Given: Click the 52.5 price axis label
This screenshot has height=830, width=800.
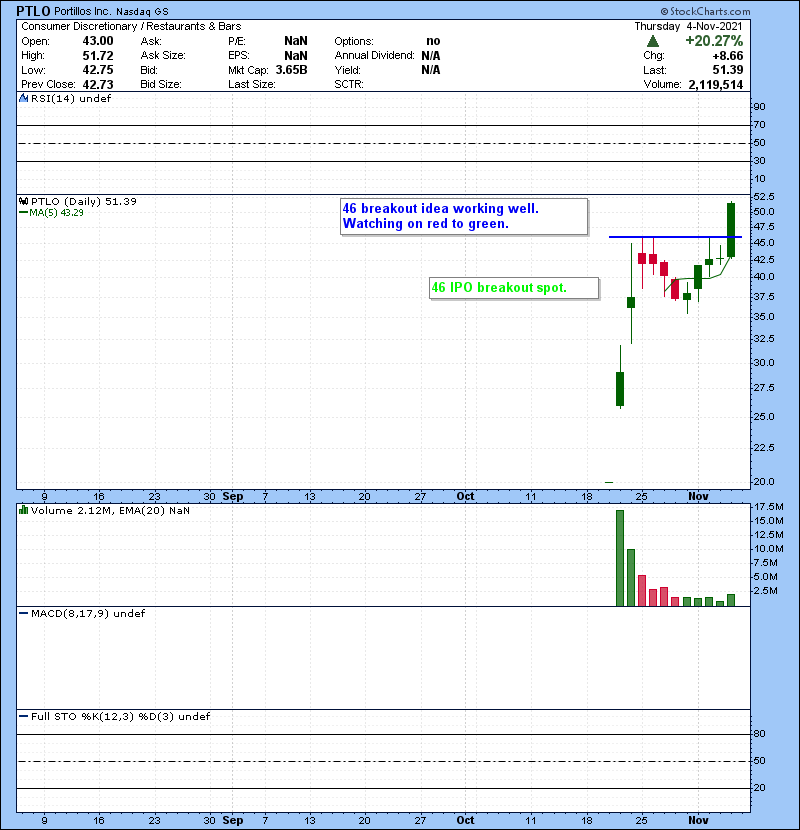Looking at the screenshot, I should click(764, 196).
